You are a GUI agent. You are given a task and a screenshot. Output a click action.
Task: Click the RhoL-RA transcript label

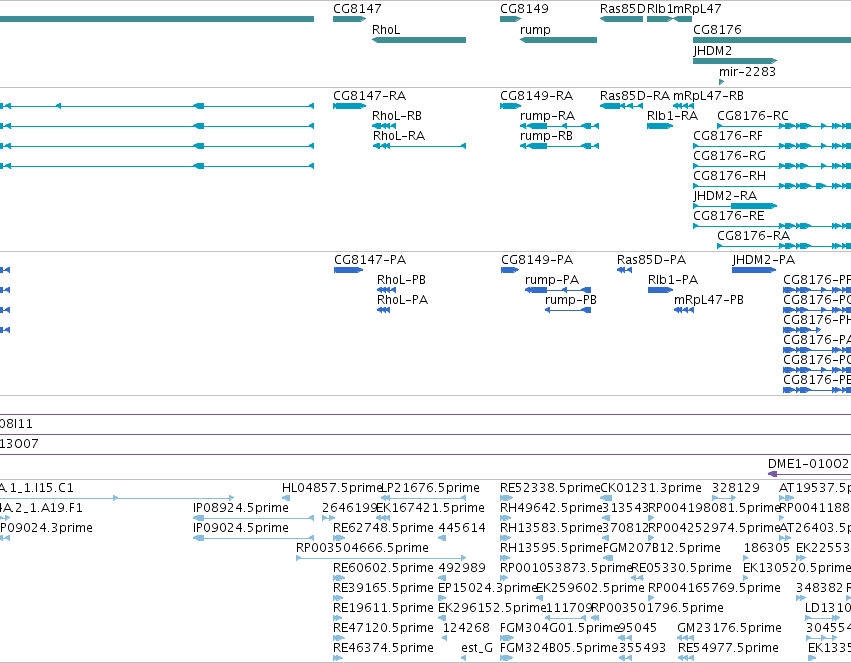click(399, 136)
